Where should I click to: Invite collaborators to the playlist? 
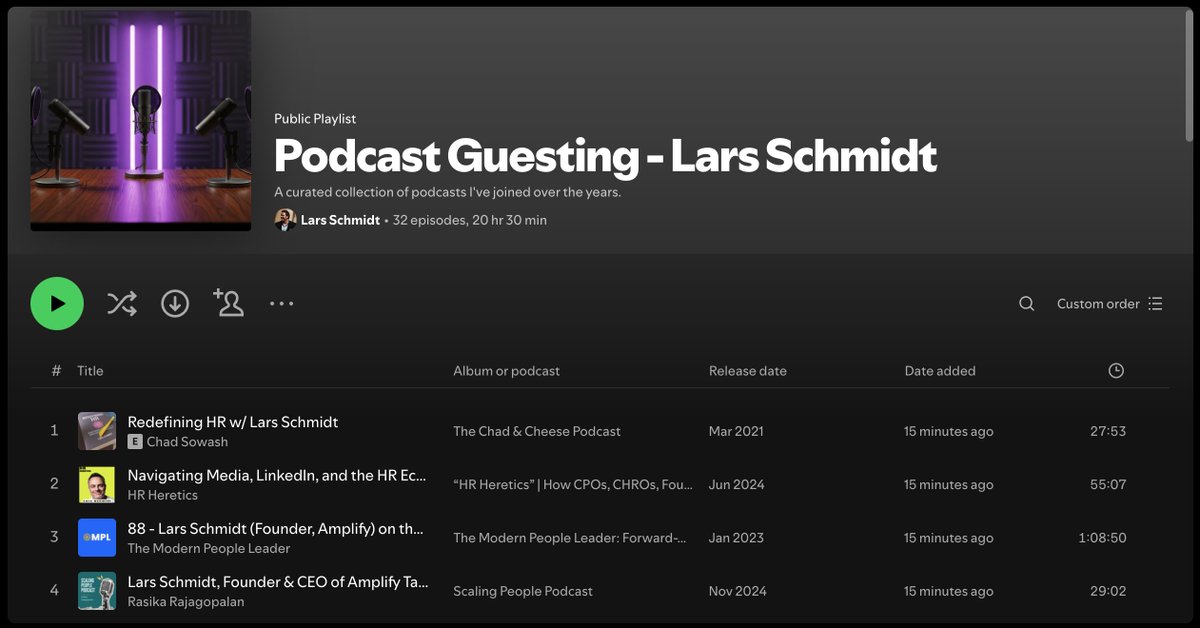coord(228,302)
